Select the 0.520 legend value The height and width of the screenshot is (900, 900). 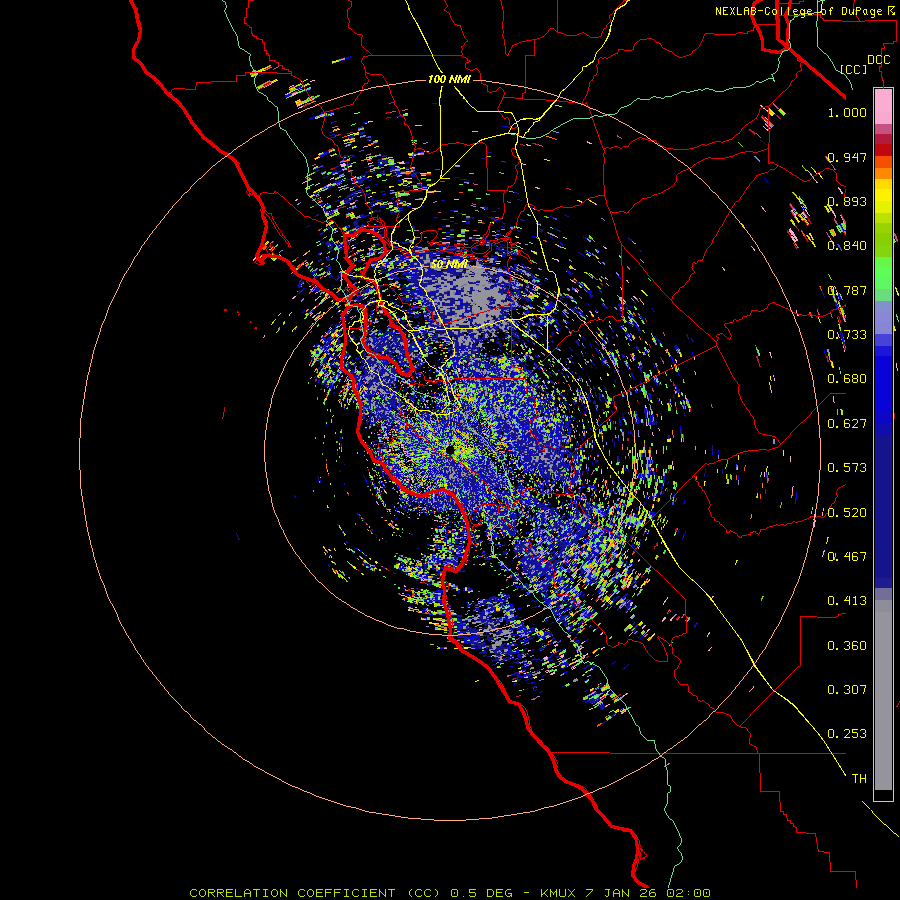pyautogui.click(x=847, y=513)
